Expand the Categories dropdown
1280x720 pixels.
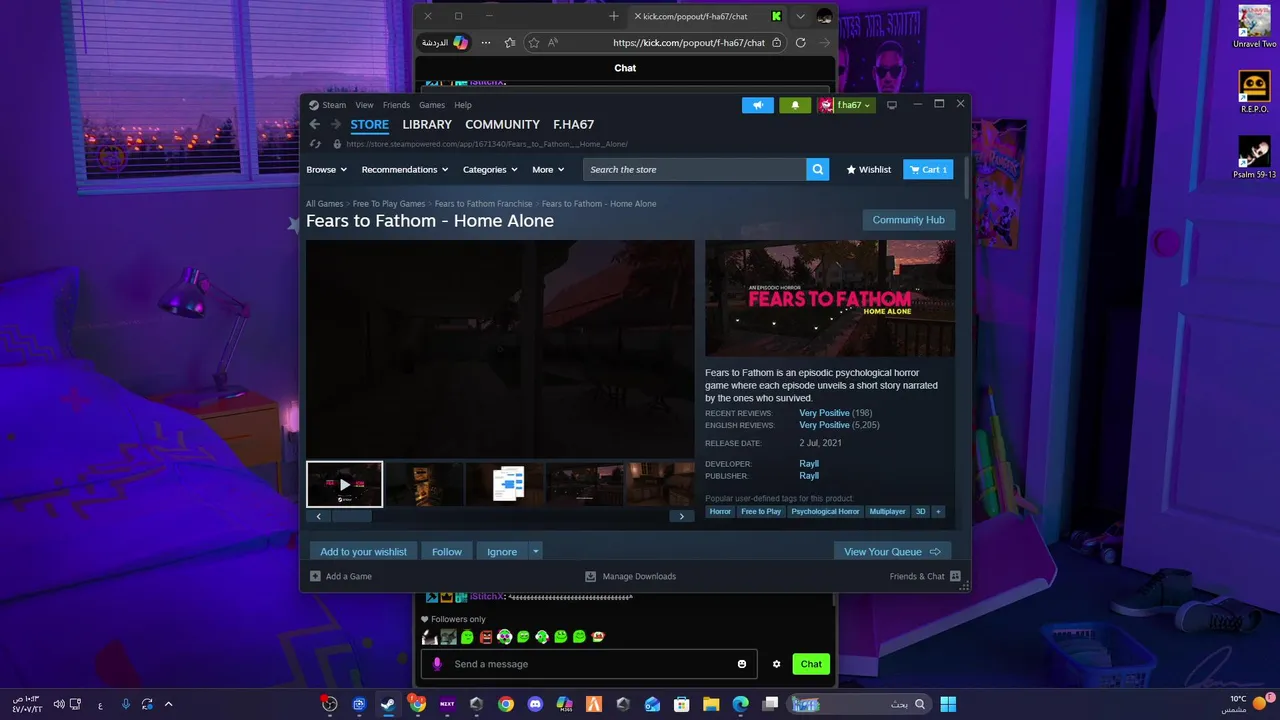pos(491,170)
